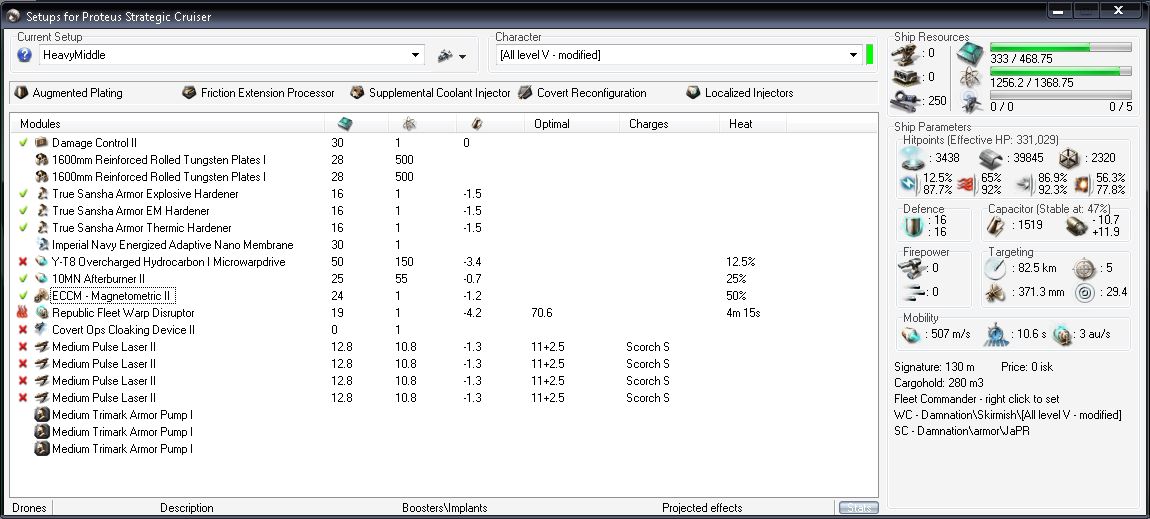Expand the arrow beside the ship icon button
The image size is (1150, 519).
tap(462, 56)
